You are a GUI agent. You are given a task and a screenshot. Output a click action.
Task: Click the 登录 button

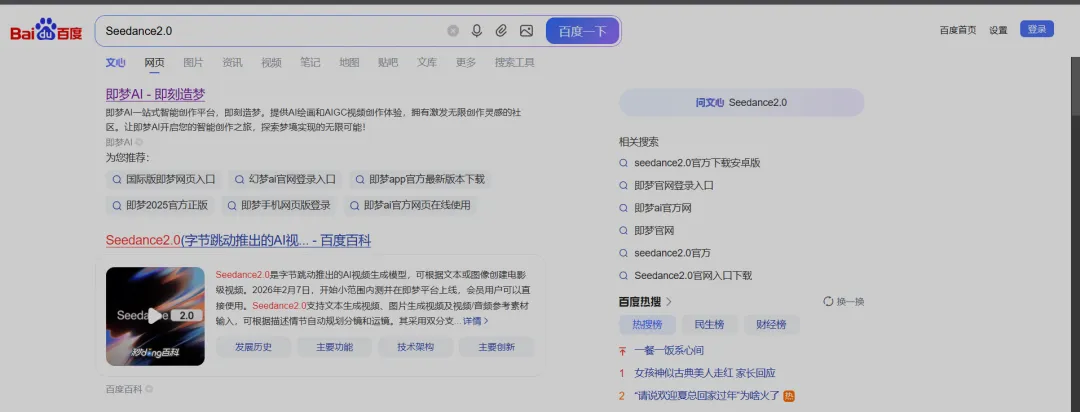[1037, 29]
